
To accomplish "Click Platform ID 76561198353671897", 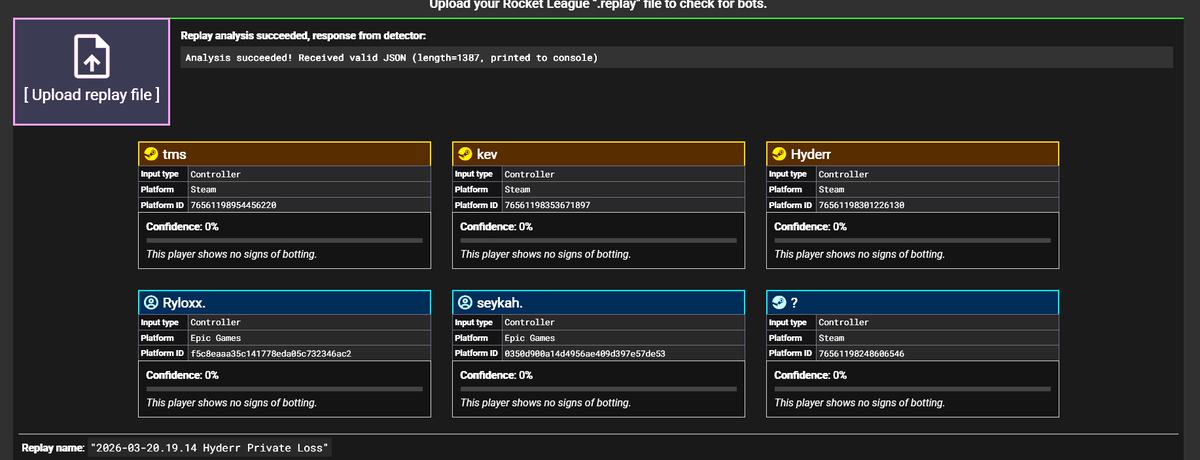I will pyautogui.click(x=547, y=205).
